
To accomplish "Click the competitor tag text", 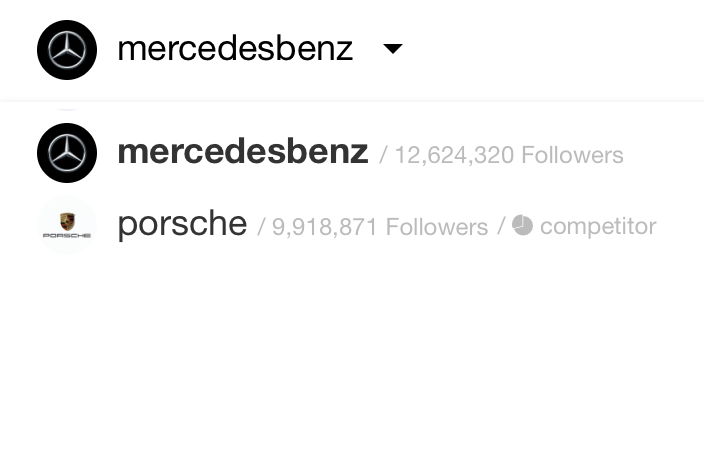I will (x=598, y=226).
